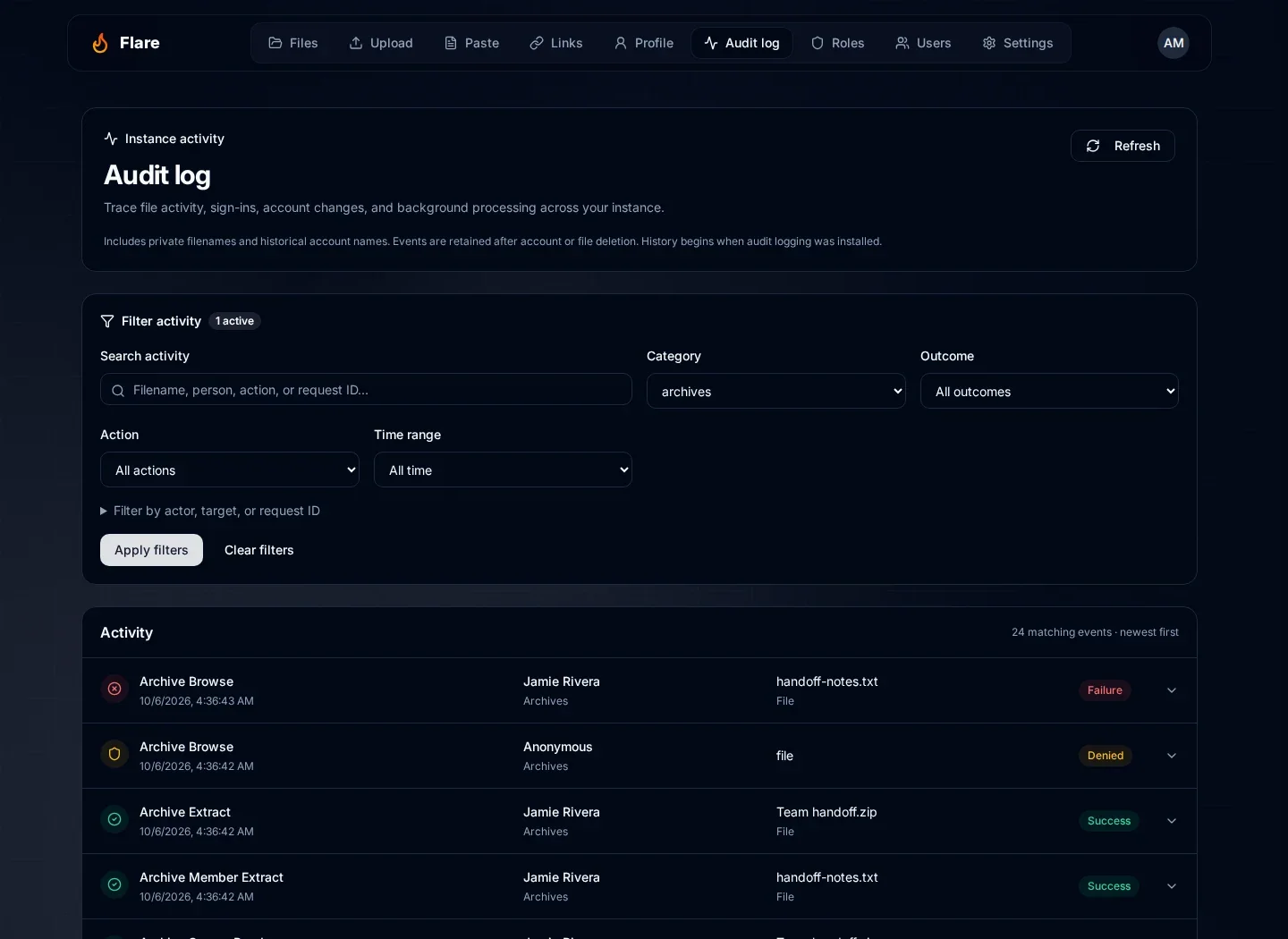Click the refresh arrows icon

[x=1093, y=146]
